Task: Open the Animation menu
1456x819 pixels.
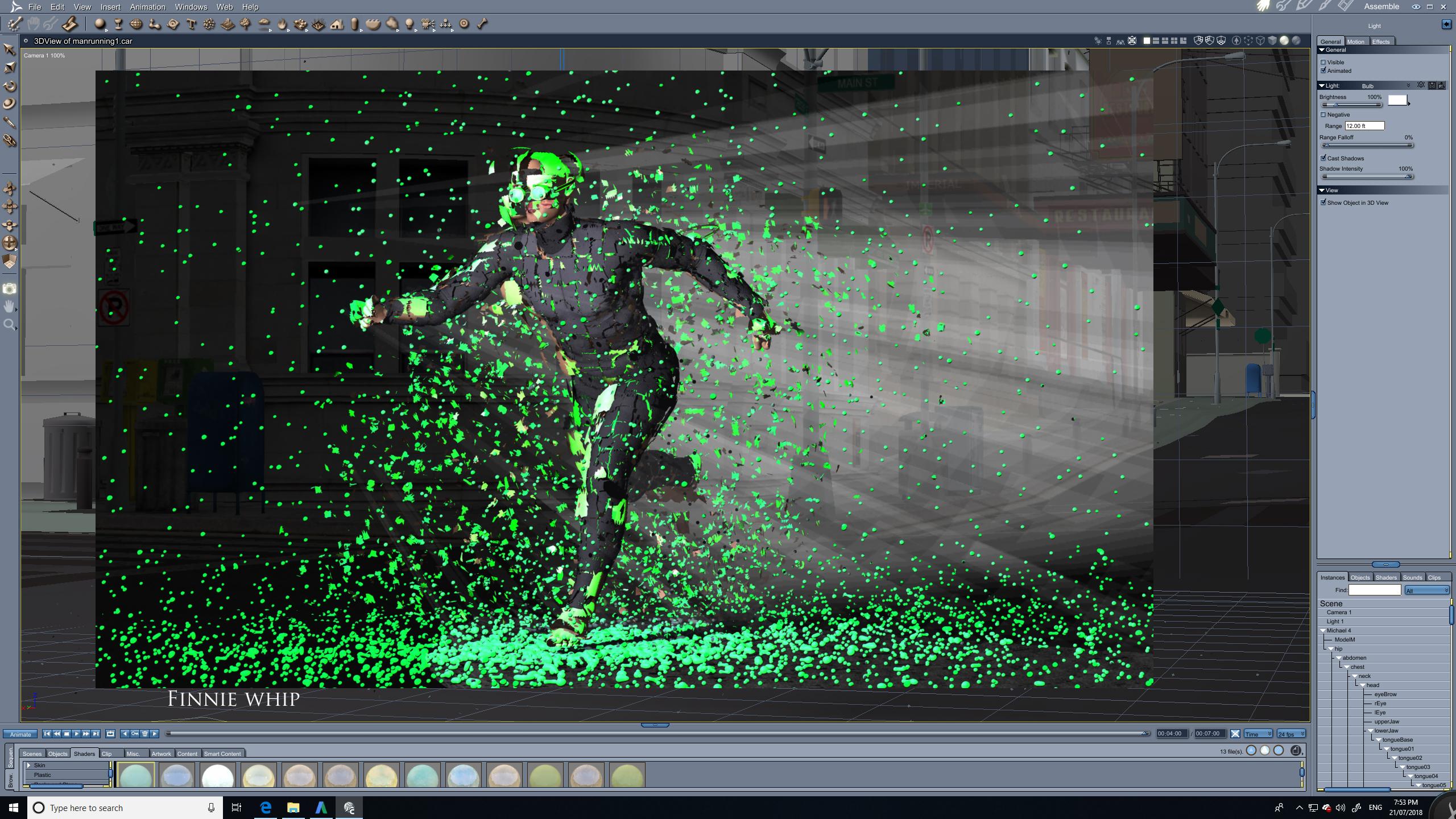Action: tap(147, 7)
